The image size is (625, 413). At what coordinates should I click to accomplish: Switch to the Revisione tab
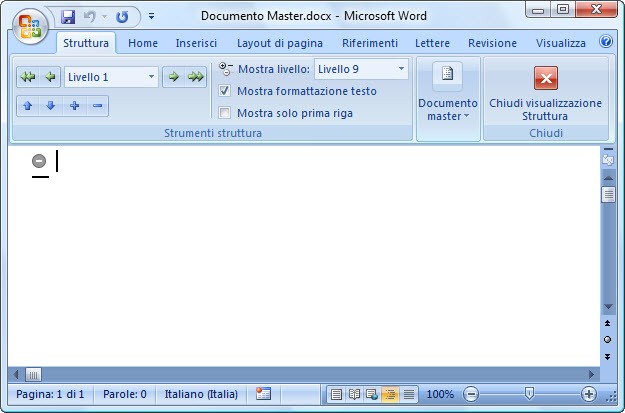point(492,43)
